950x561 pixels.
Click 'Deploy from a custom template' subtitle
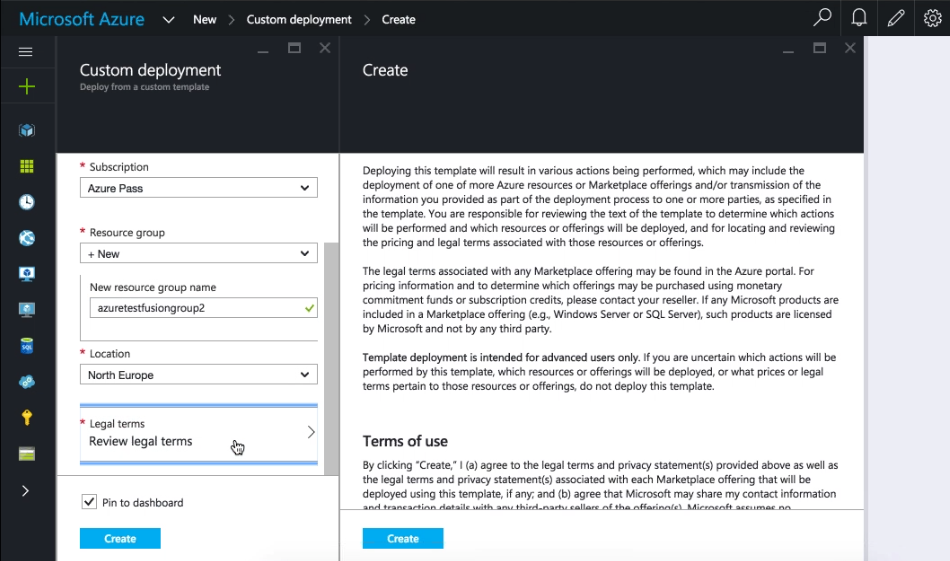pos(145,87)
